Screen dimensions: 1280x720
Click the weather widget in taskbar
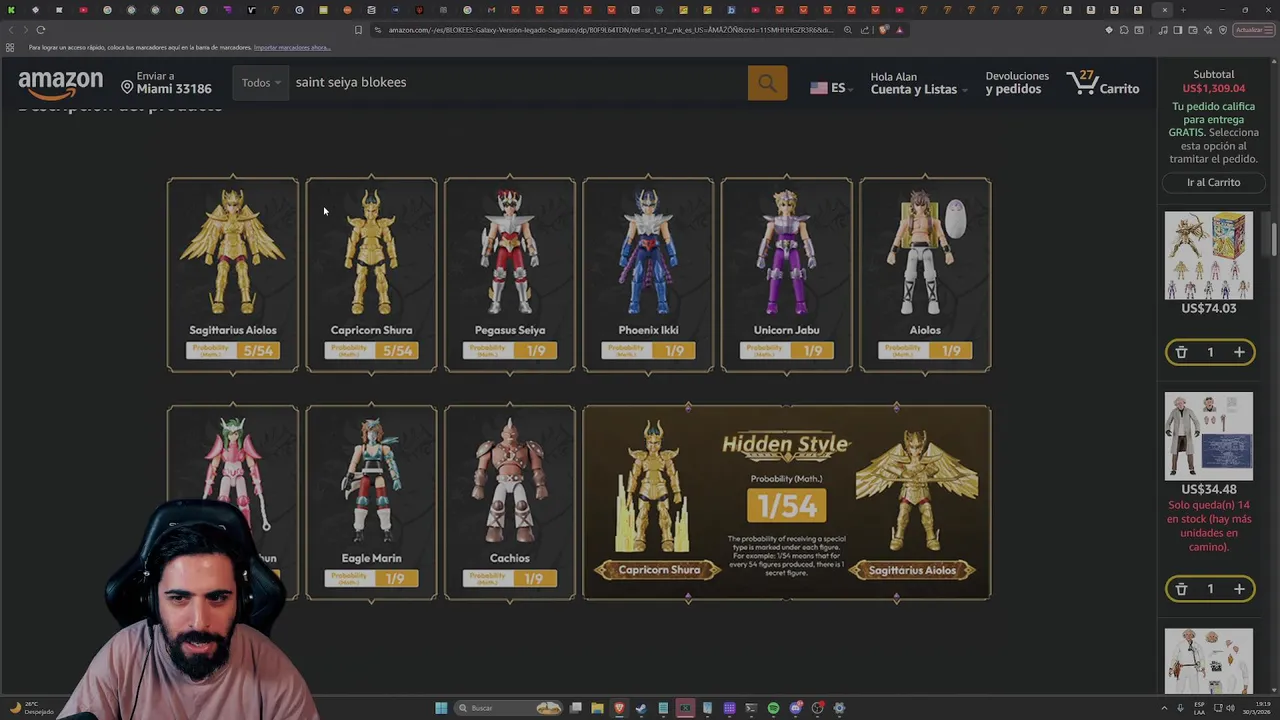tap(30, 708)
